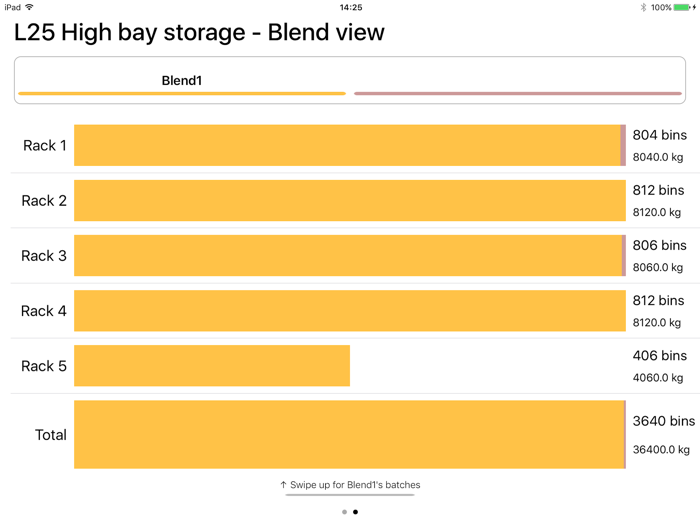Tap the swipe-up arrow for Blend1's batches
Viewport: 700px width, 525px height.
click(x=284, y=485)
